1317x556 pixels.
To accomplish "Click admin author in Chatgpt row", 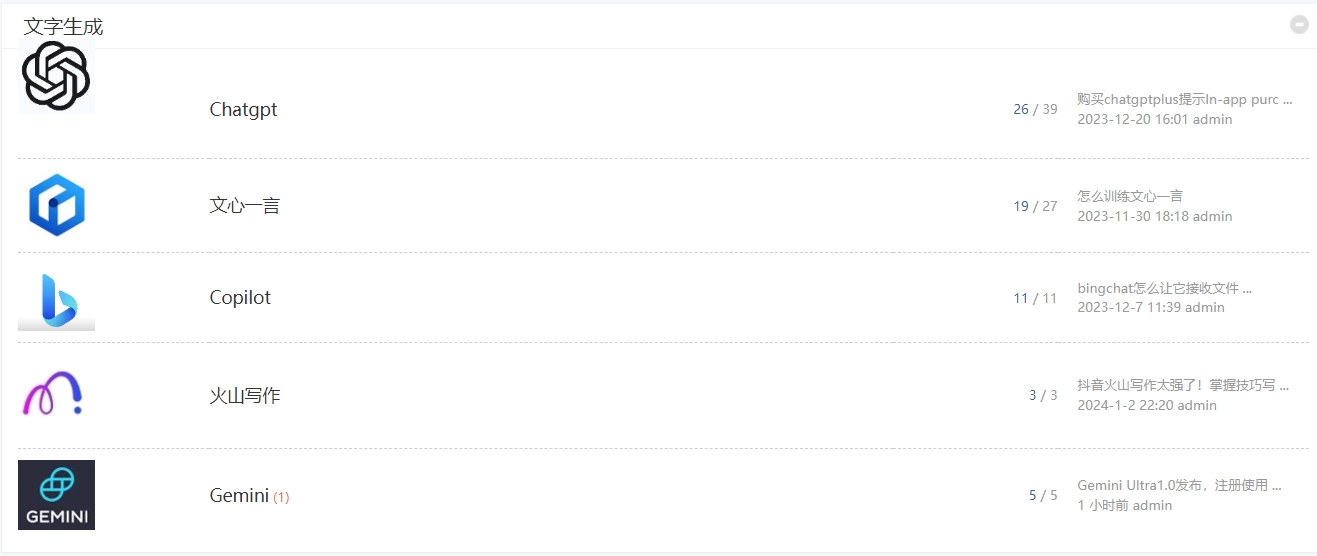I will tap(1213, 120).
